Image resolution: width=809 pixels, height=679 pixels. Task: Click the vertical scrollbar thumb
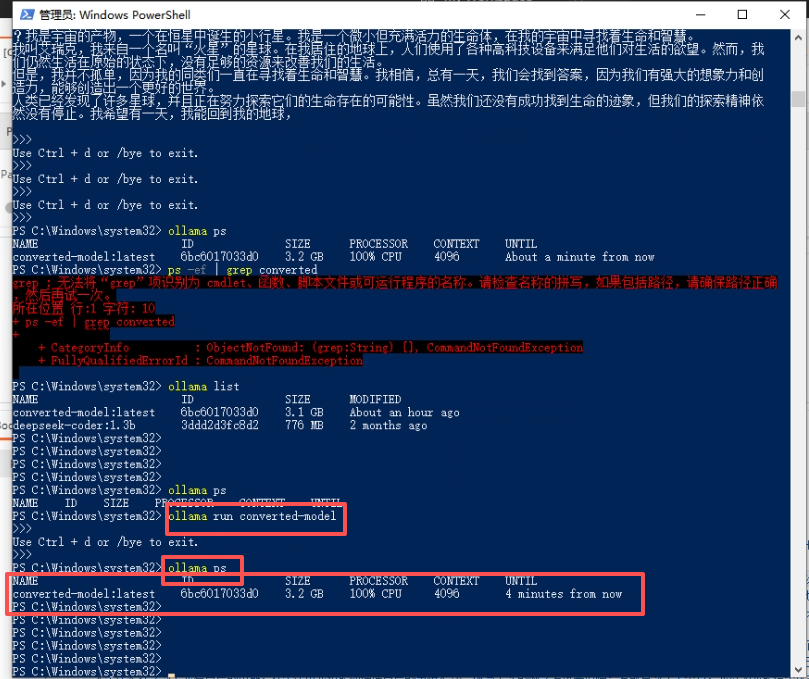[x=798, y=99]
